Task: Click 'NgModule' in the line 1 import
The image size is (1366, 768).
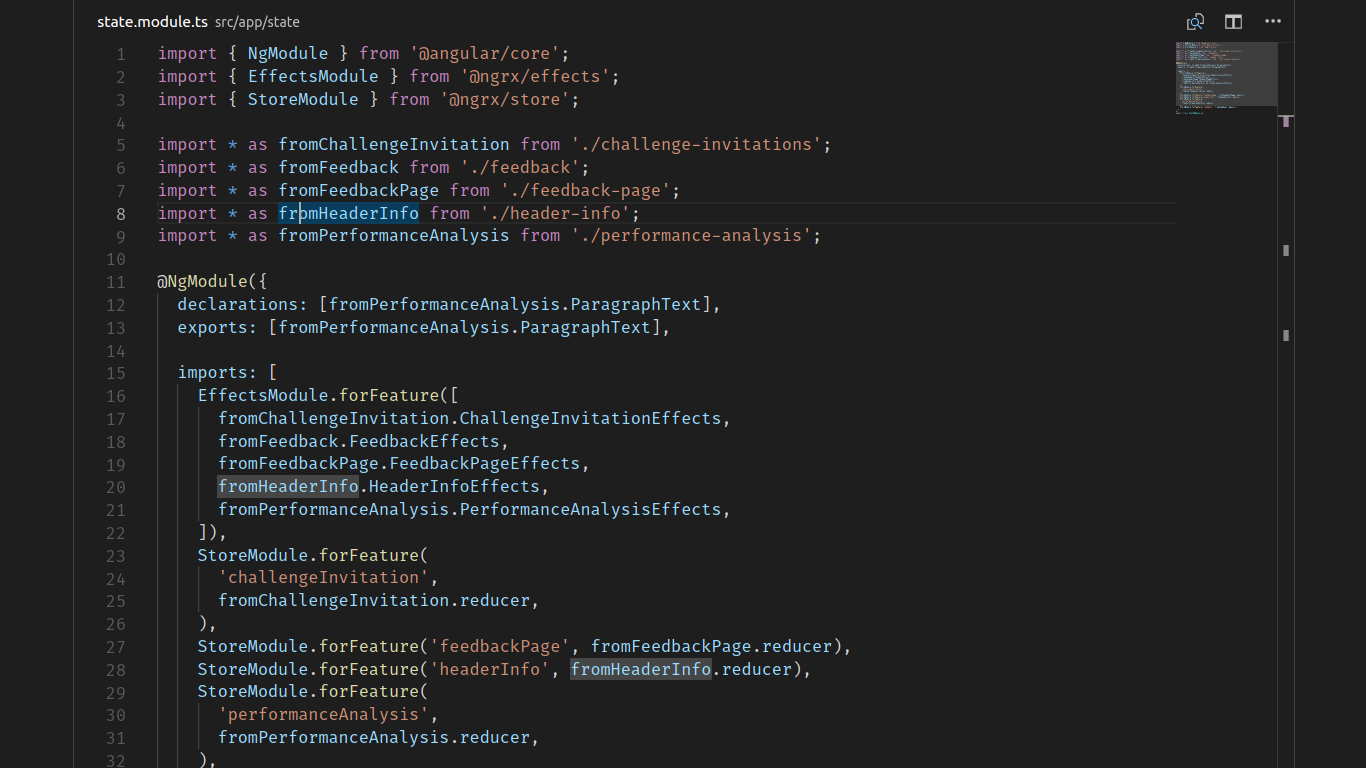Action: pyautogui.click(x=288, y=53)
